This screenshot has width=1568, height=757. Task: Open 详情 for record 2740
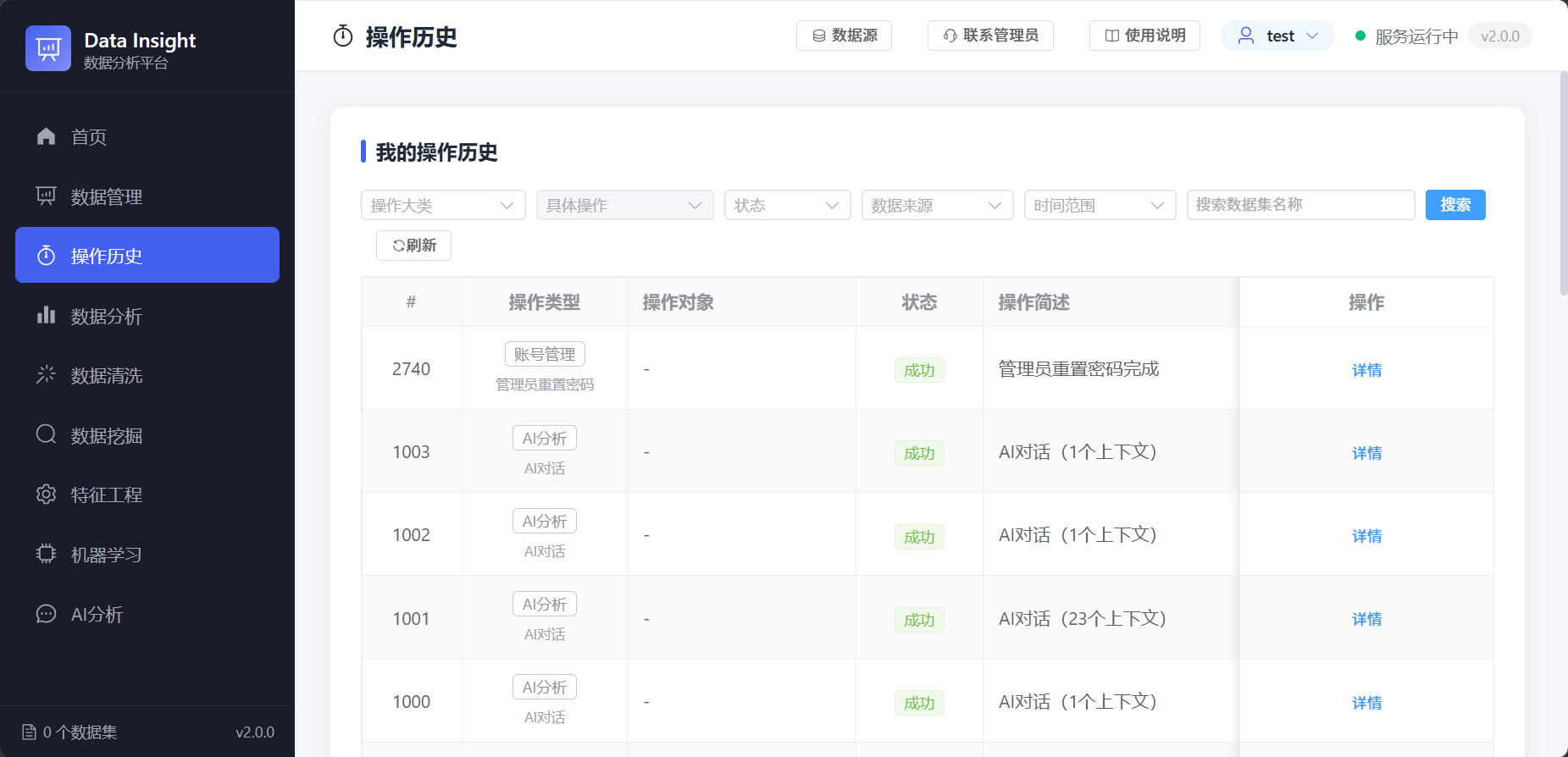coord(1366,370)
